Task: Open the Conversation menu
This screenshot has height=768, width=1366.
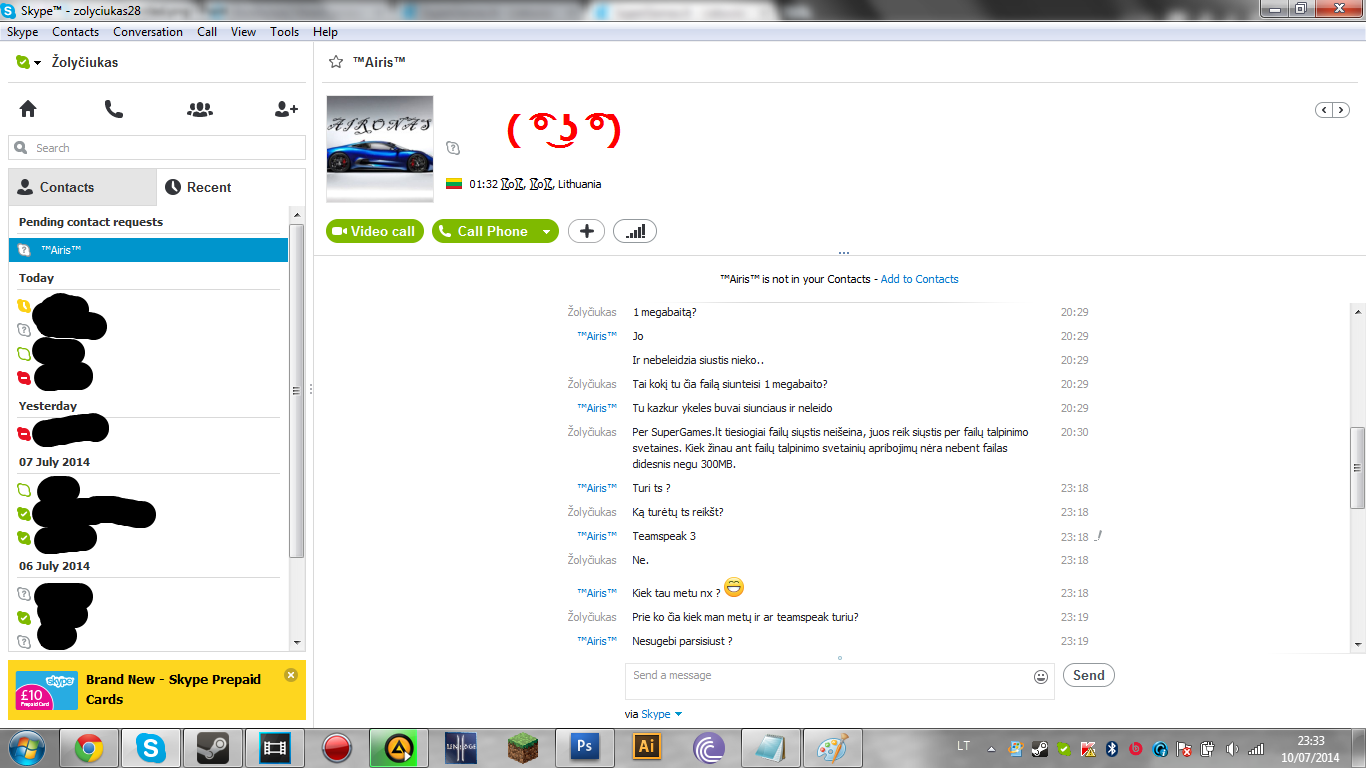Action: pos(148,32)
